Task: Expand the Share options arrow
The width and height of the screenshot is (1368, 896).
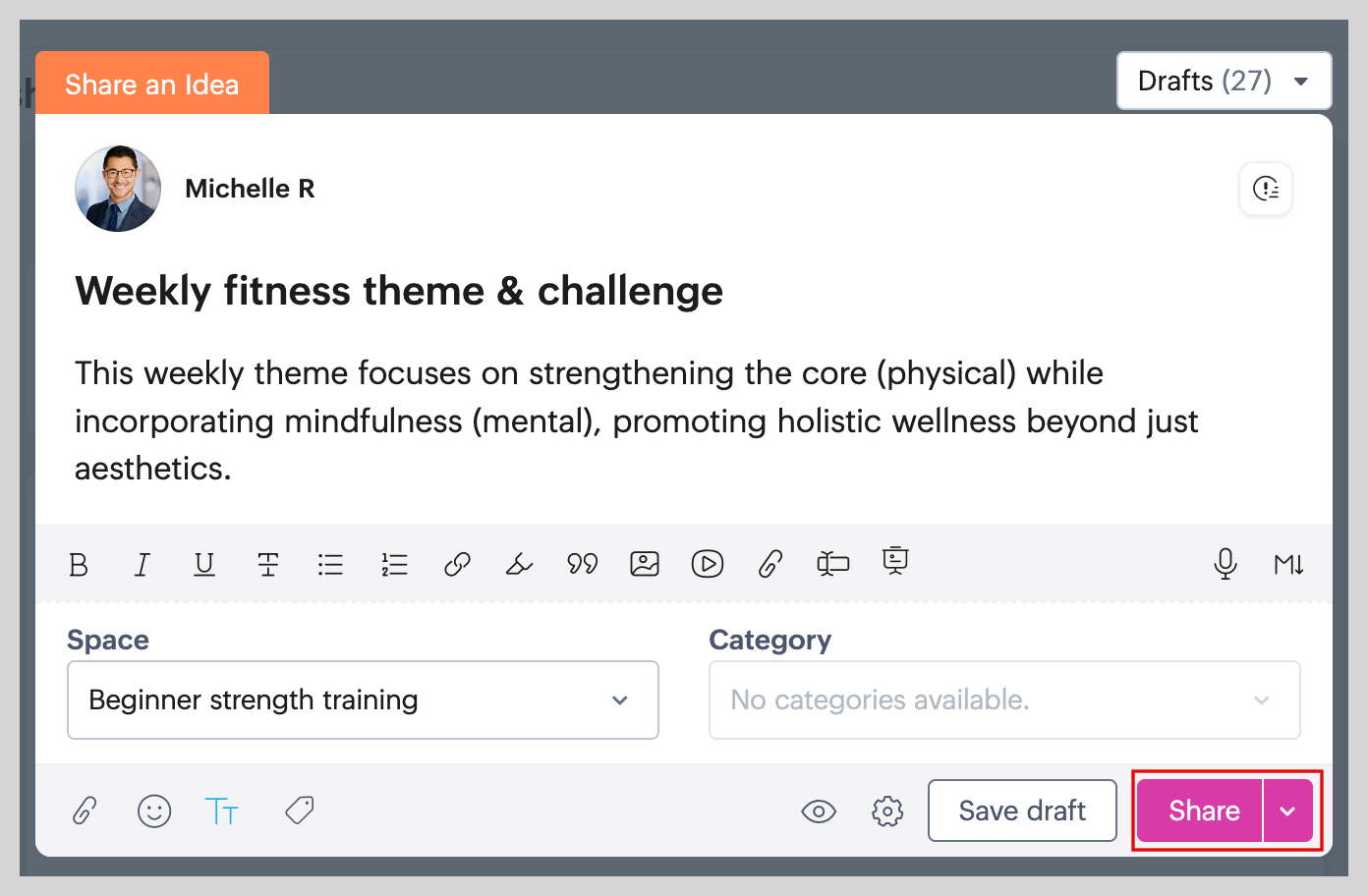Action: (1288, 812)
